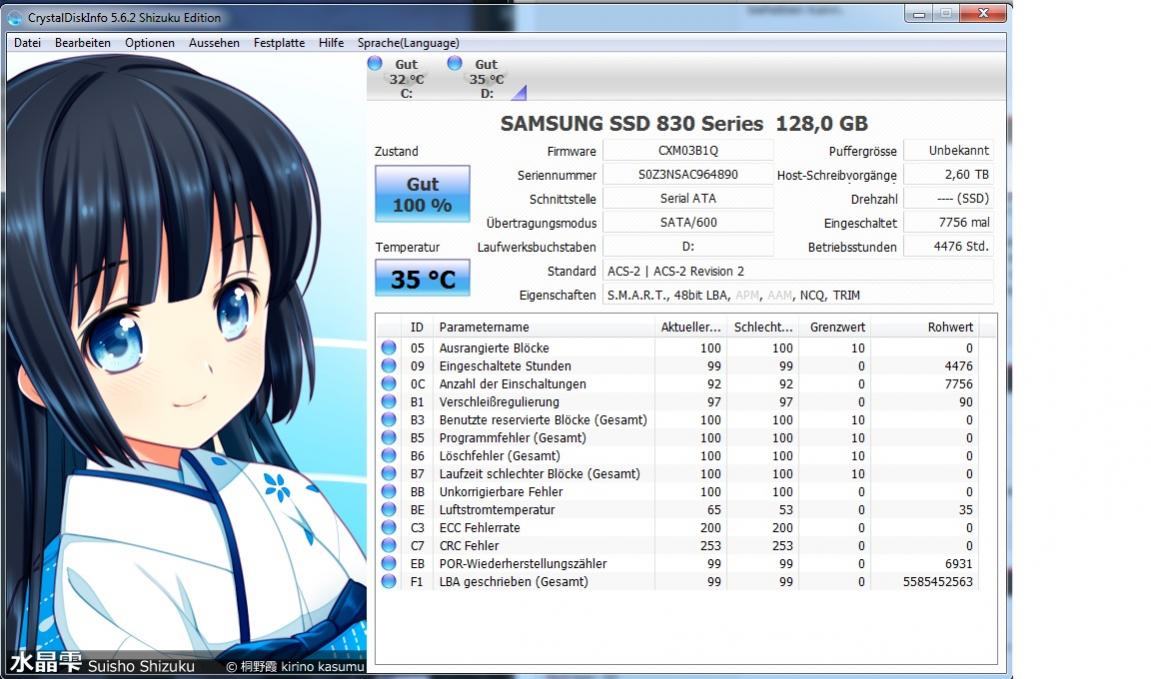Click the Laufwerksbuchstaben field D:

click(x=688, y=247)
